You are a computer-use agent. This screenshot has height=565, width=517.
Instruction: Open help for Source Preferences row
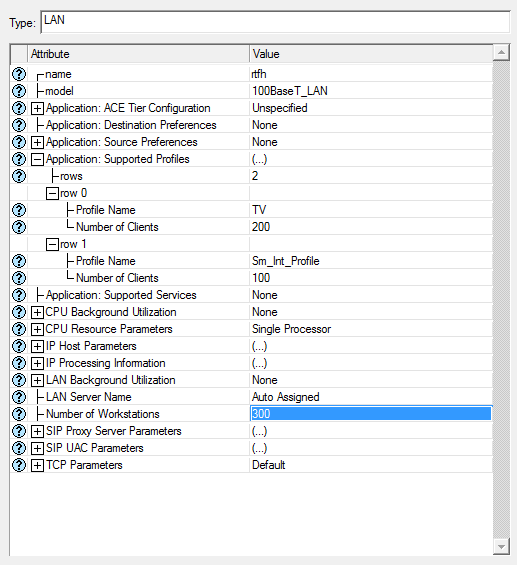click(19, 142)
